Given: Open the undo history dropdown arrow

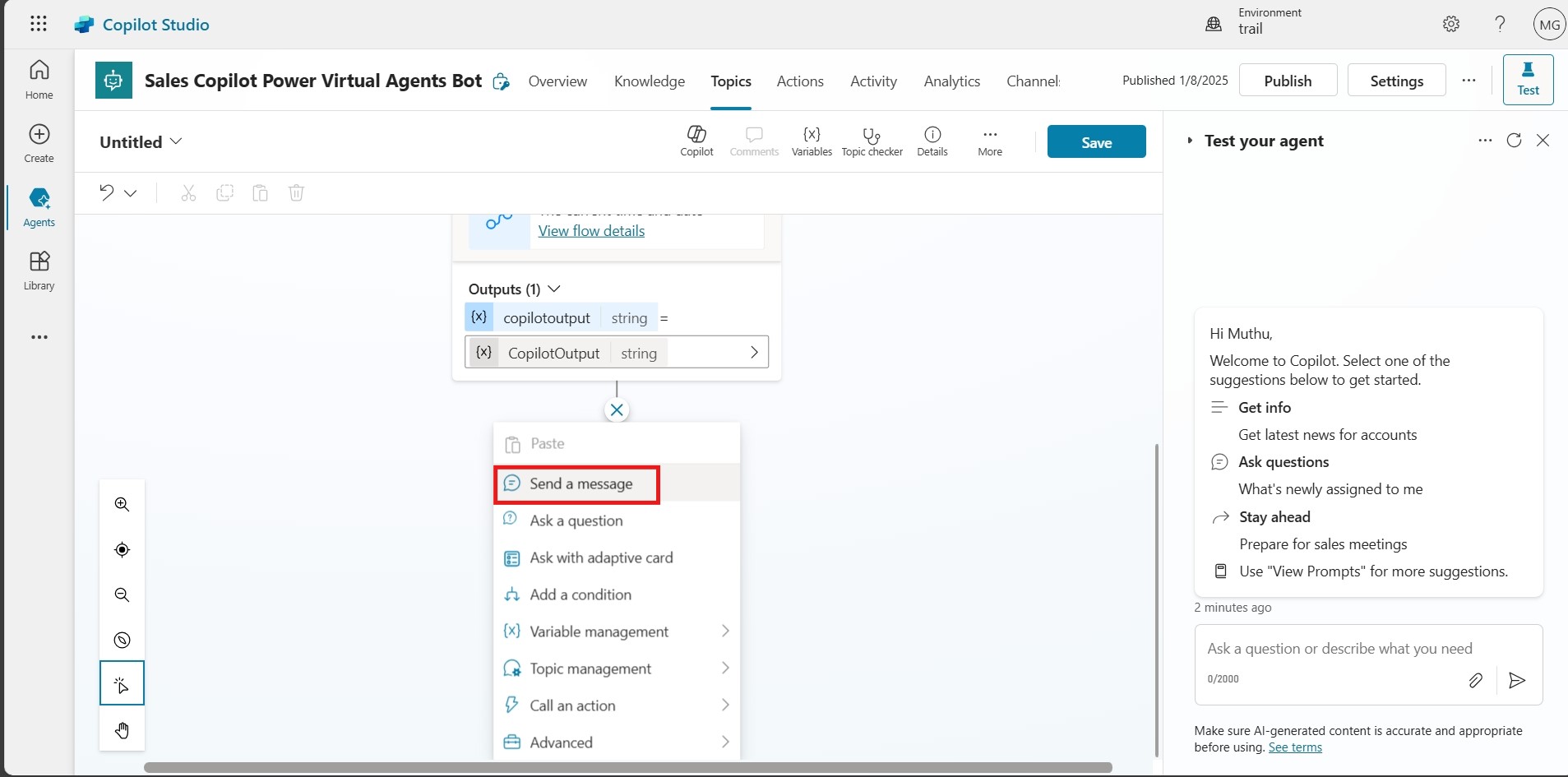Looking at the screenshot, I should point(131,193).
